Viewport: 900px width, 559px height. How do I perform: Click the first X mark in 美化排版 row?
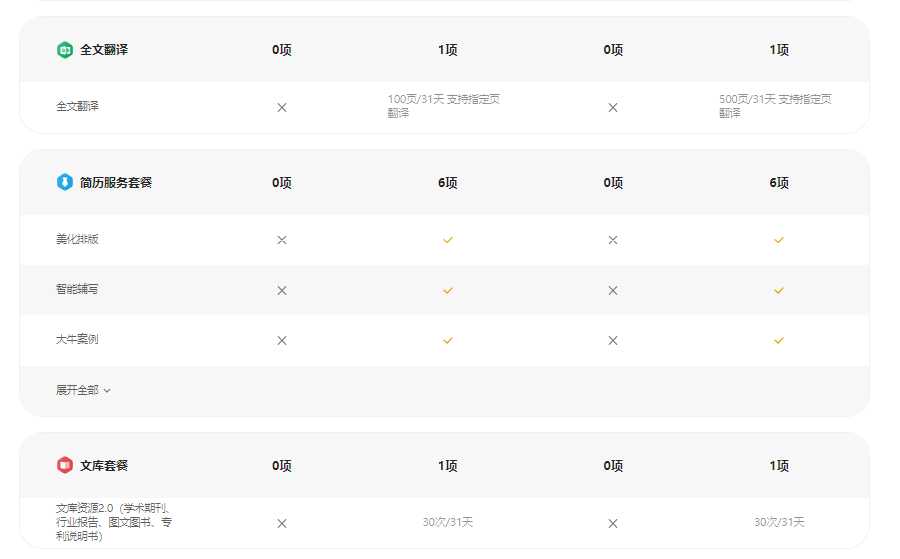click(282, 240)
